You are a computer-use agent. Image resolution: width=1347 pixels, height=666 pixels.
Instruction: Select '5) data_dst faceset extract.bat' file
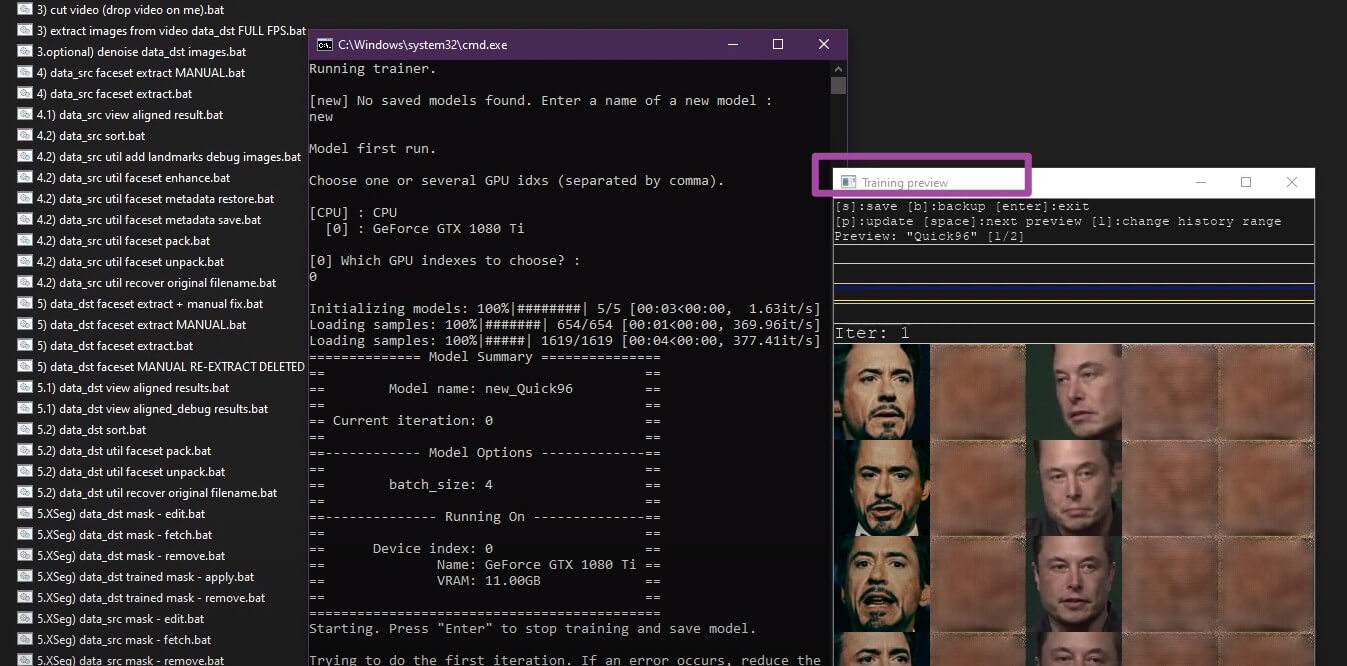[121, 345]
